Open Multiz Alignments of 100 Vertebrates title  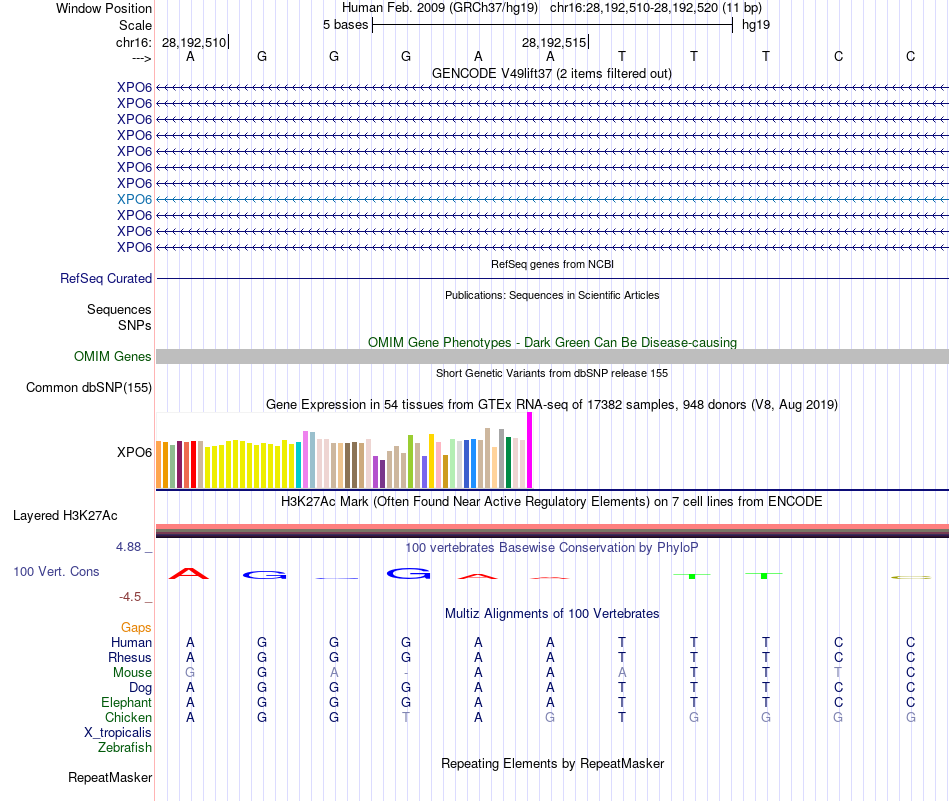point(552,613)
